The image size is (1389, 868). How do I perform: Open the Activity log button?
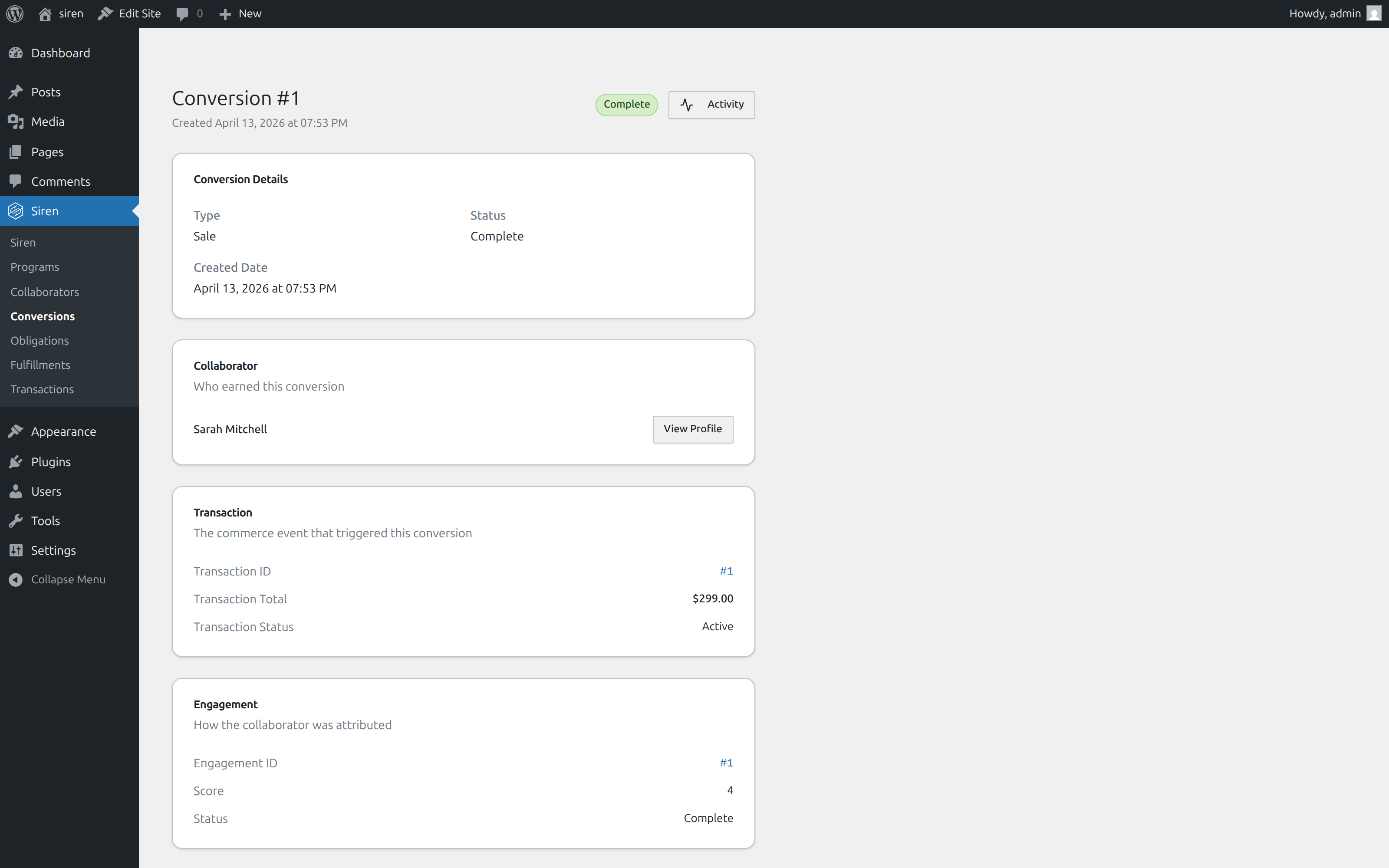[711, 105]
